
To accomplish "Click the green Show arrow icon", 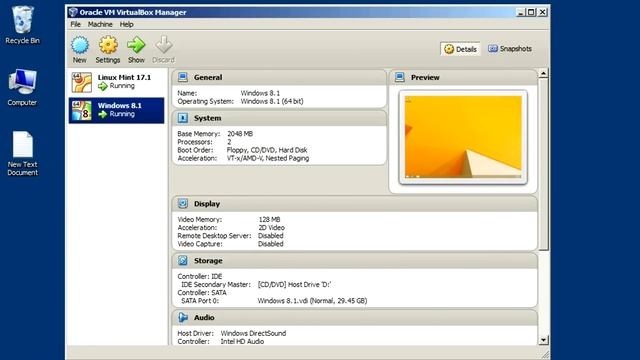I will [x=136, y=45].
